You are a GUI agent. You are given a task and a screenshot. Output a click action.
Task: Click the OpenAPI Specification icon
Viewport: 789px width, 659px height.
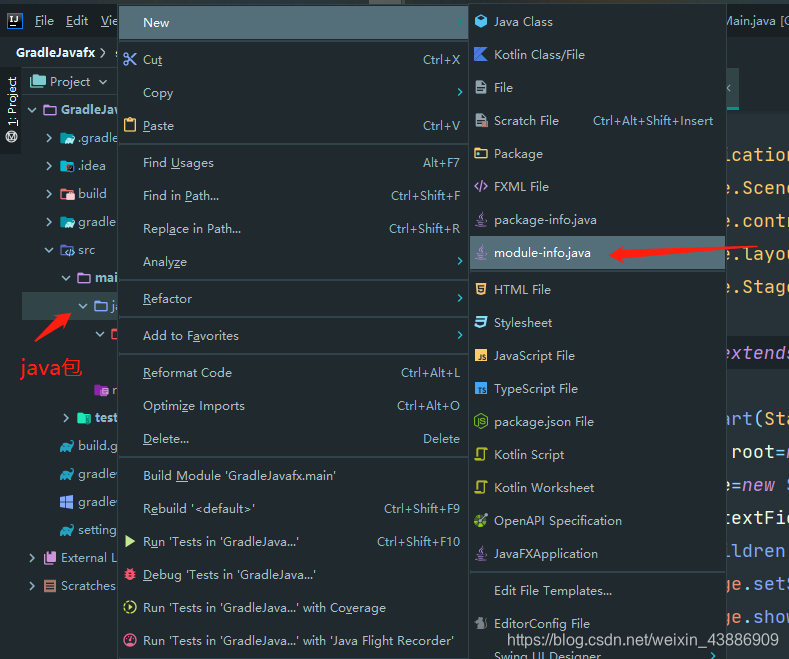tap(481, 520)
